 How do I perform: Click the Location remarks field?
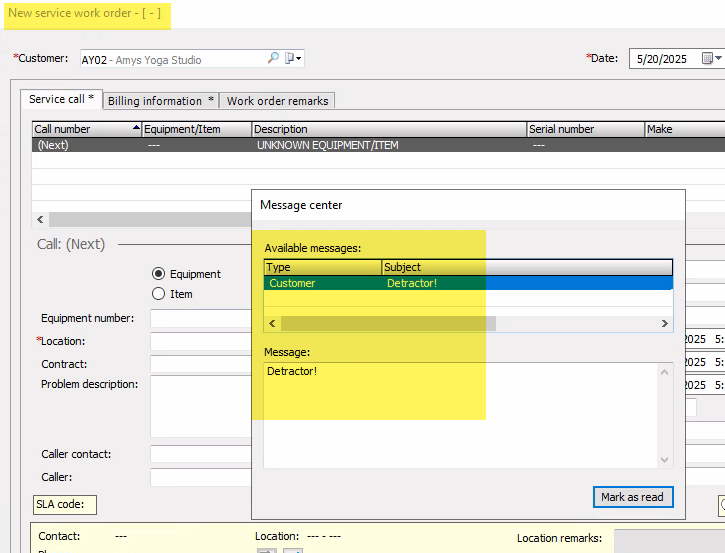[670, 541]
